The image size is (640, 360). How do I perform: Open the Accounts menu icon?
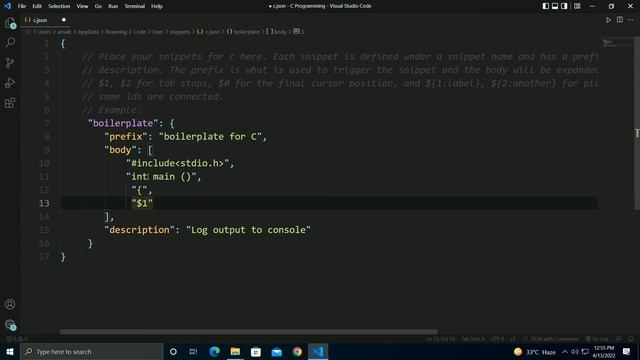point(10,304)
